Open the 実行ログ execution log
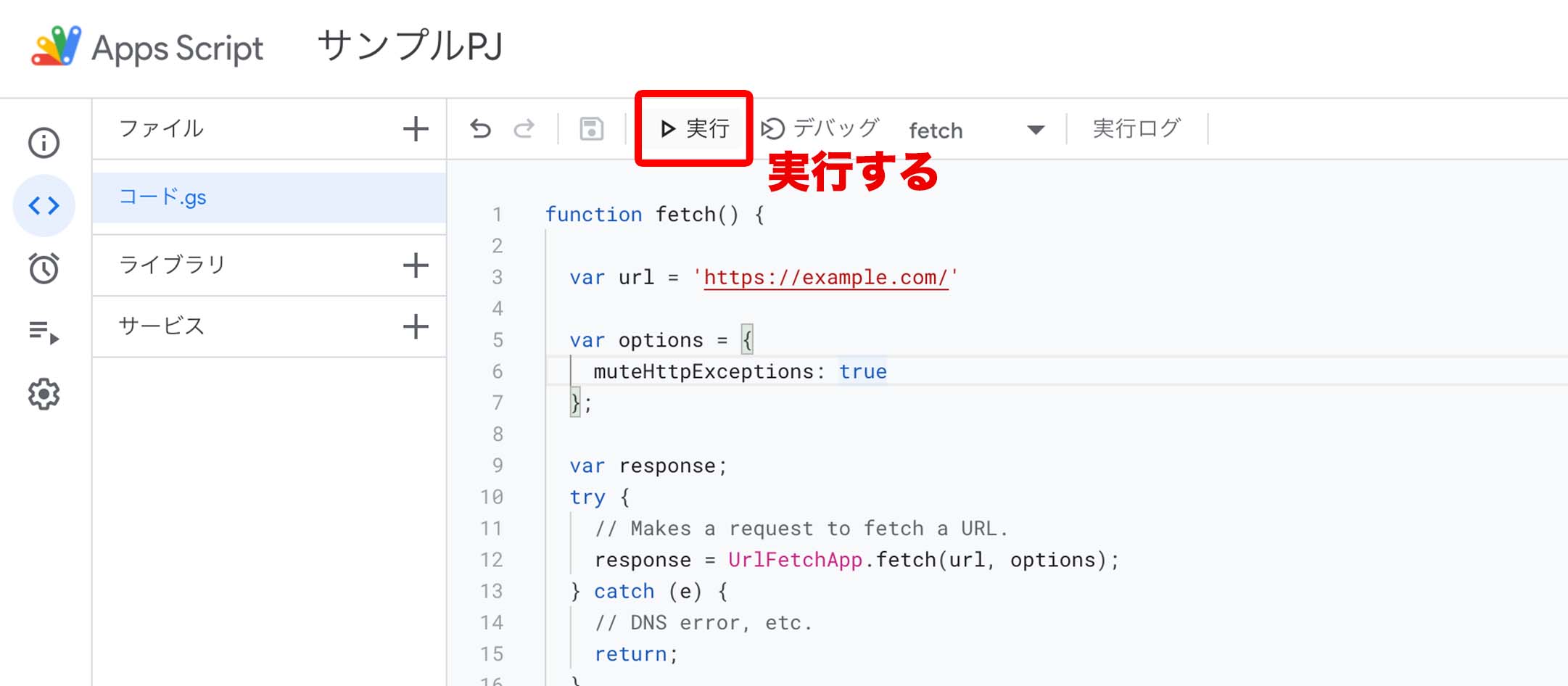The height and width of the screenshot is (686, 1568). pyautogui.click(x=1137, y=128)
